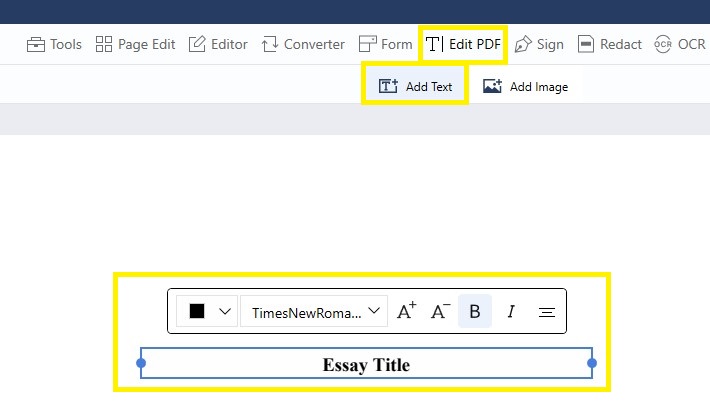The height and width of the screenshot is (408, 710).
Task: Click the right resize handle of text box
Action: [x=592, y=363]
